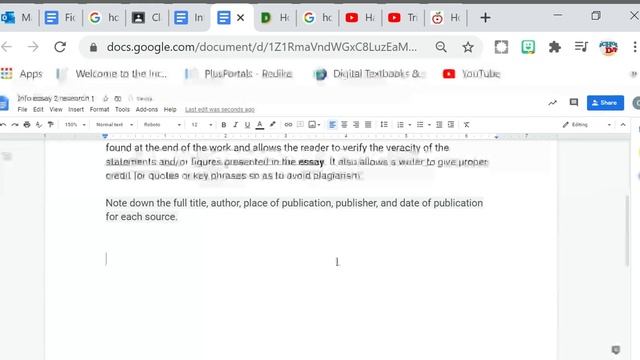Open line spacing options
Screen dimensions: 640x360
(384, 124)
